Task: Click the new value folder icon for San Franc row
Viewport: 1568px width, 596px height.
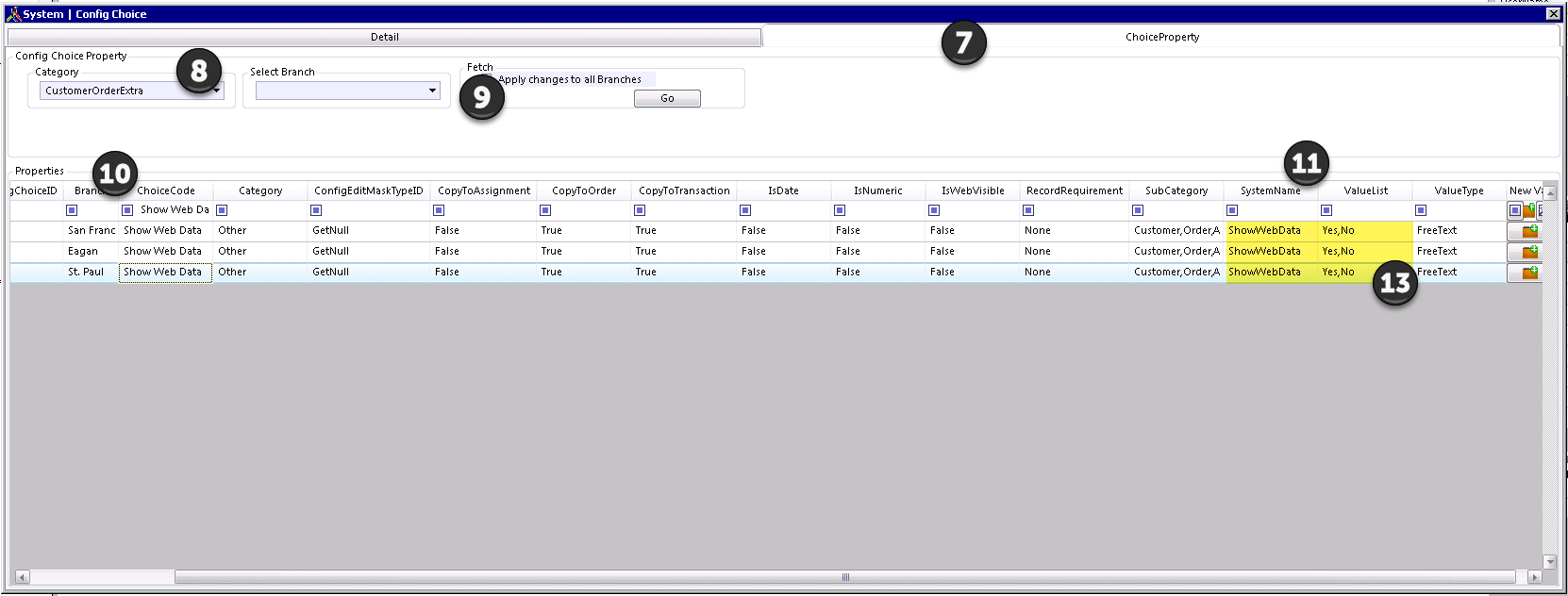Action: (1529, 231)
